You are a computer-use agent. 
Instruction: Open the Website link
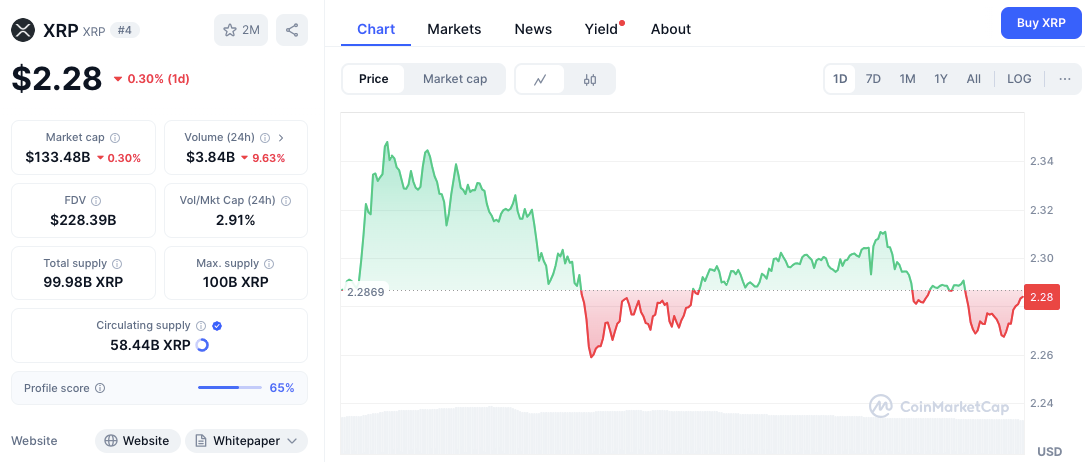click(x=138, y=441)
